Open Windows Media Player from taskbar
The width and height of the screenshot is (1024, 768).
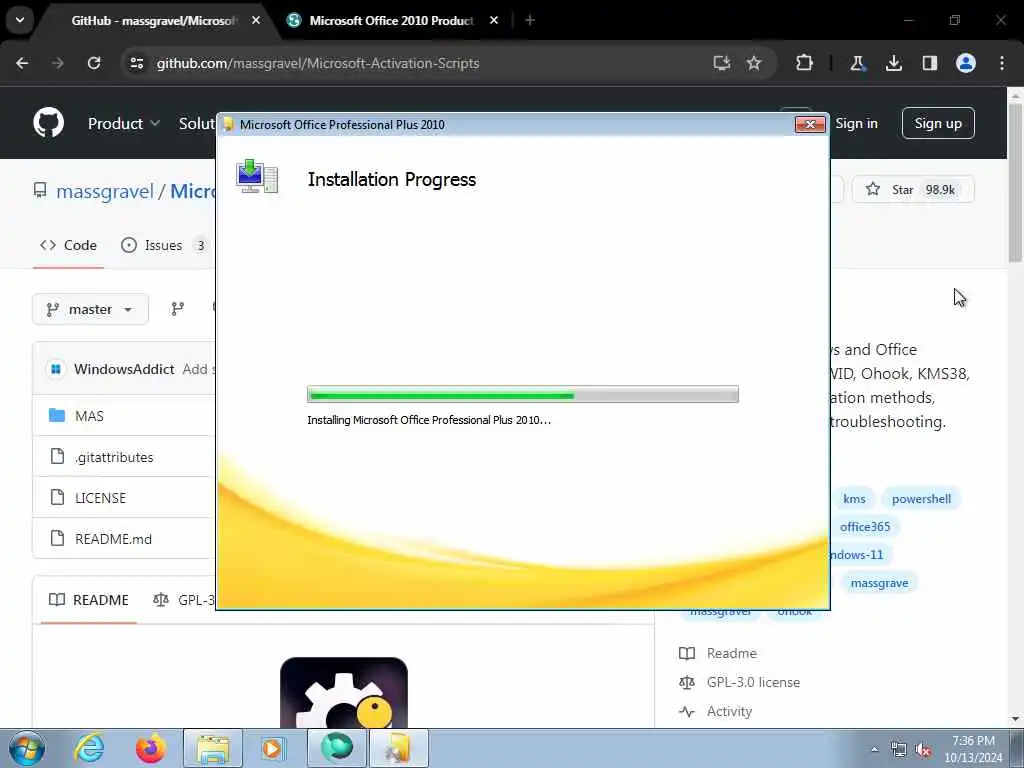[x=272, y=748]
